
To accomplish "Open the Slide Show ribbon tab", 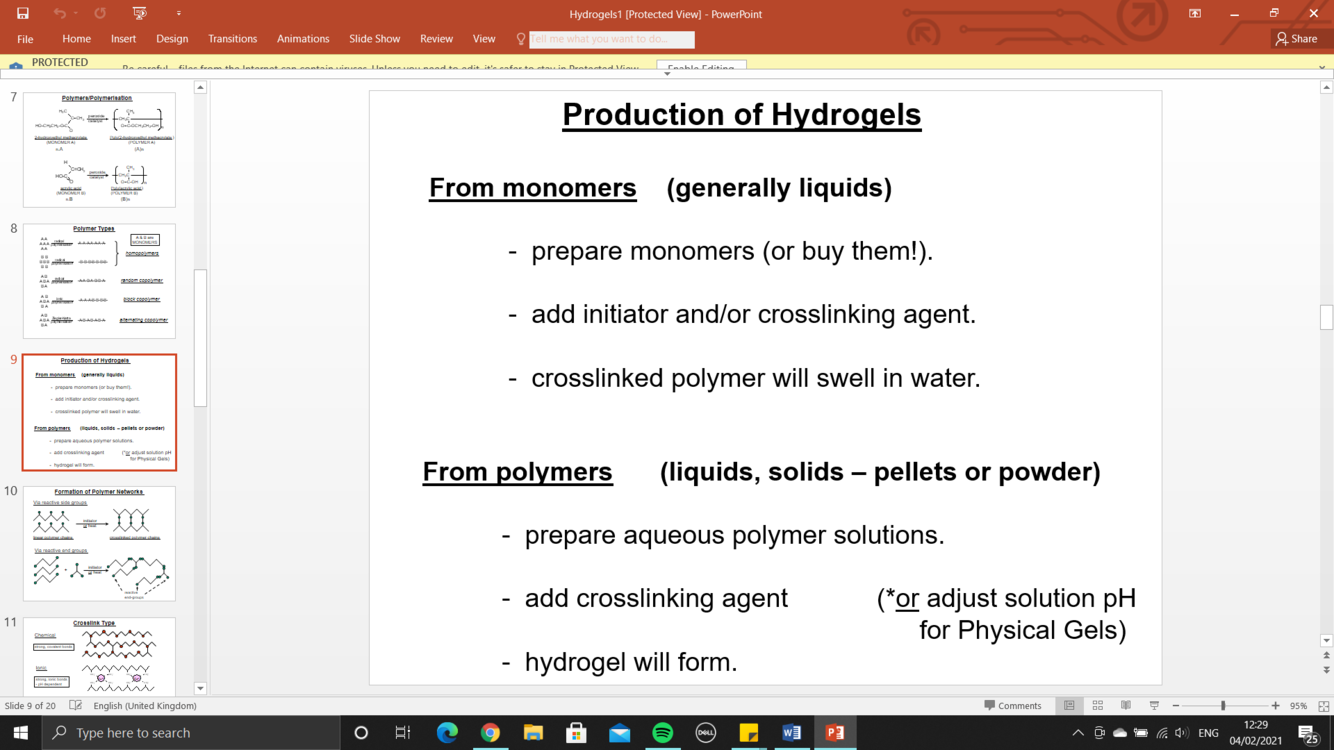I will [374, 39].
